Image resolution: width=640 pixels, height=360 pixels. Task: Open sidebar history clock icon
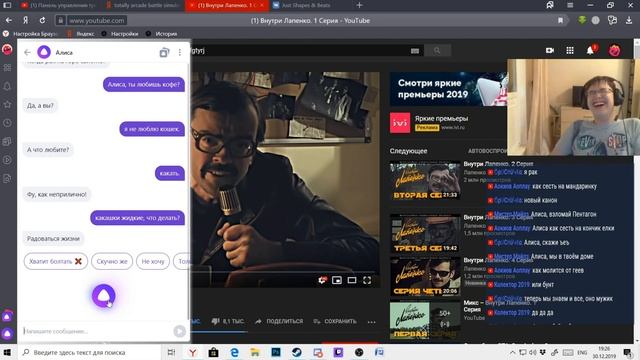(7, 123)
